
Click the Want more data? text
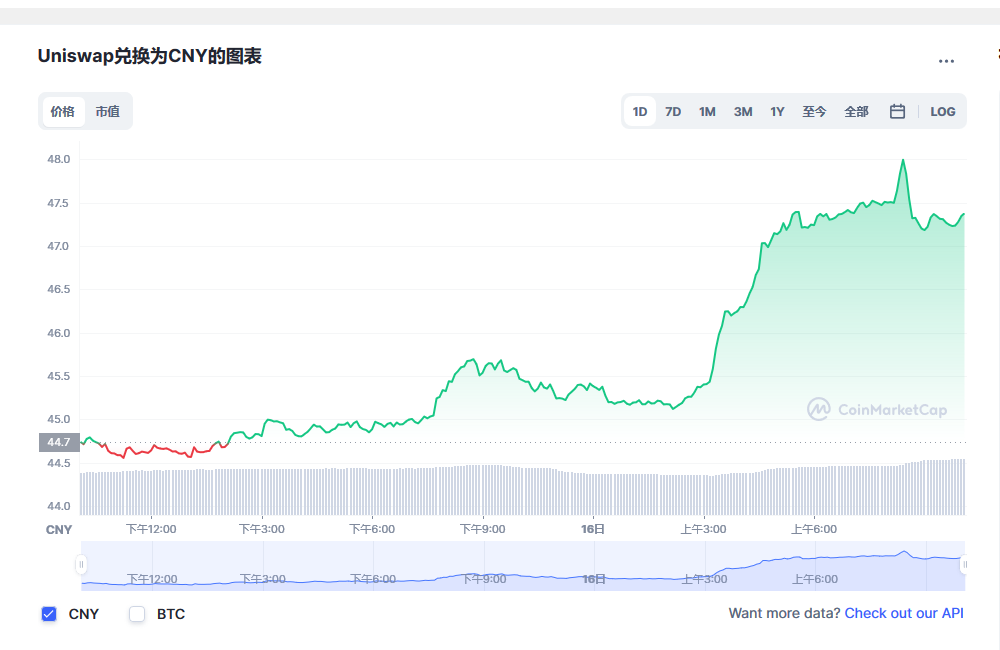point(784,613)
